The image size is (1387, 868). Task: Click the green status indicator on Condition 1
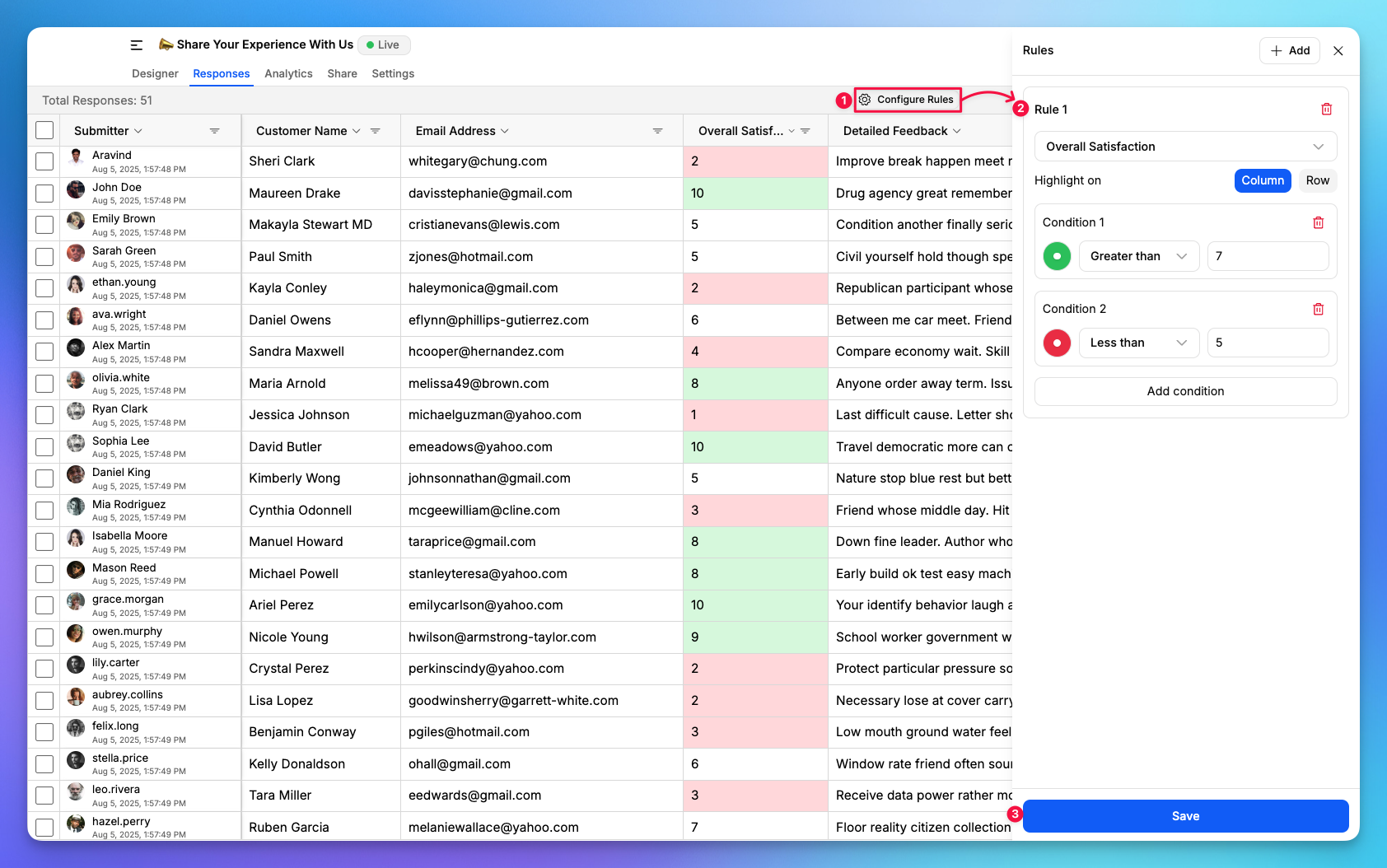1057,256
